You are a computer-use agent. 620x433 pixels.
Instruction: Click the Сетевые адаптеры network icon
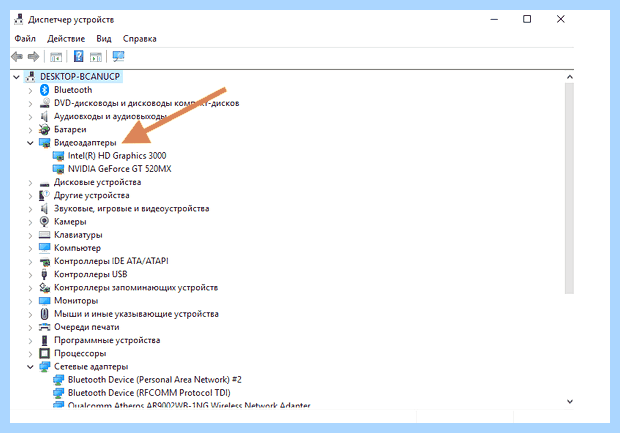click(x=44, y=367)
